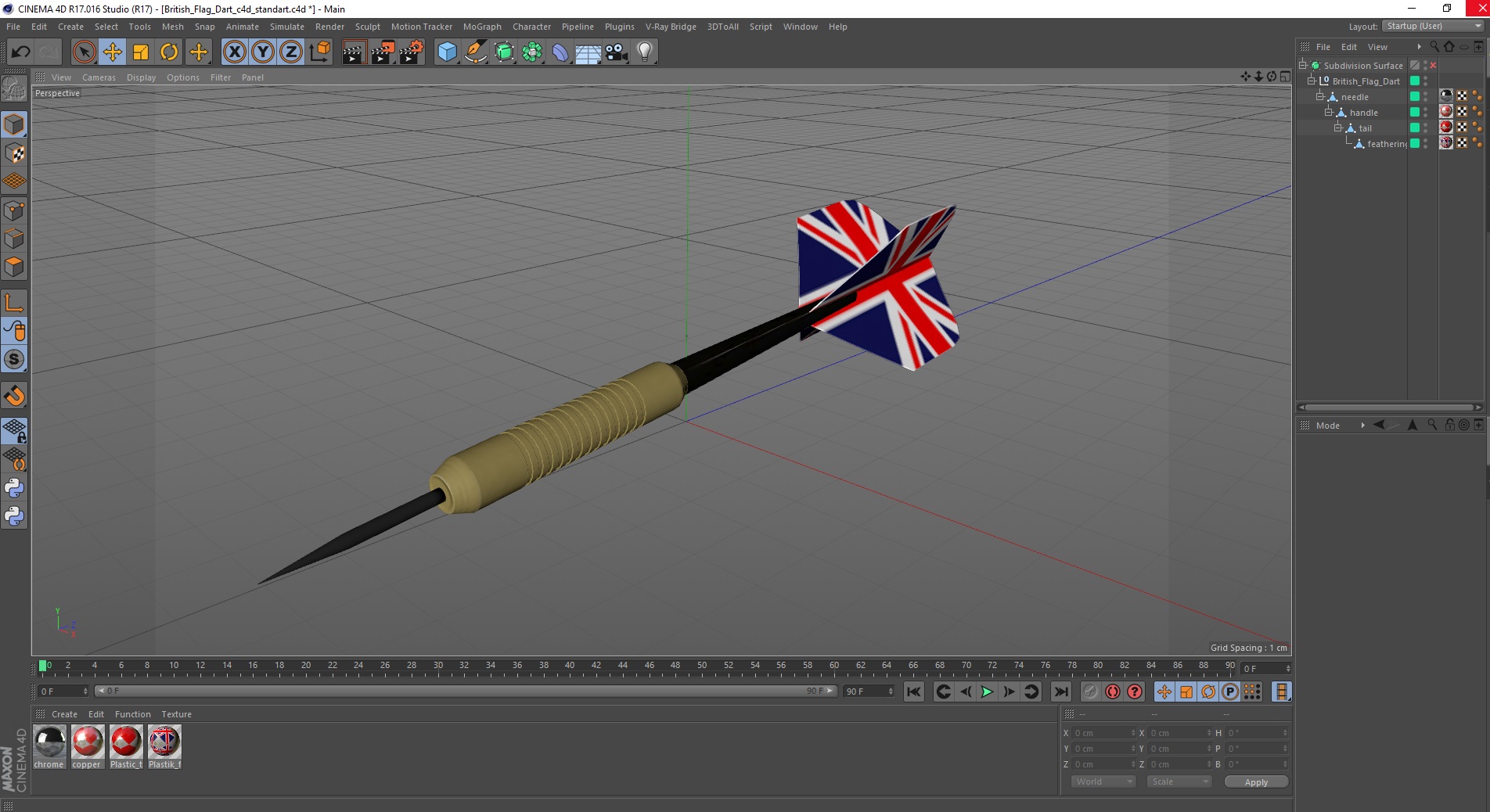Activate the Rotate tool in top toolbar
The image size is (1490, 812).
point(169,52)
